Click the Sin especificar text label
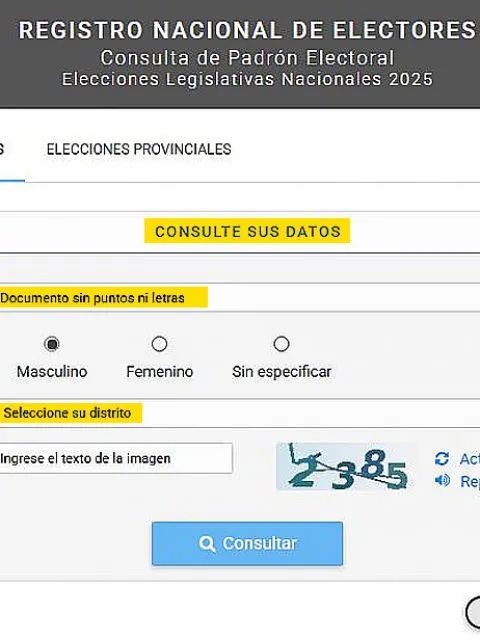 282,372
